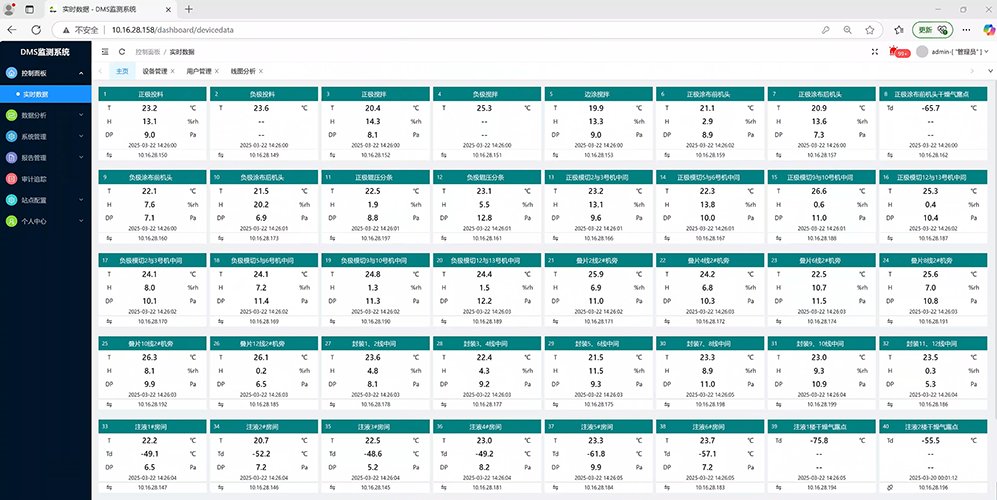Switch to the 主页 tab
Image resolution: width=997 pixels, height=500 pixels.
[122, 72]
